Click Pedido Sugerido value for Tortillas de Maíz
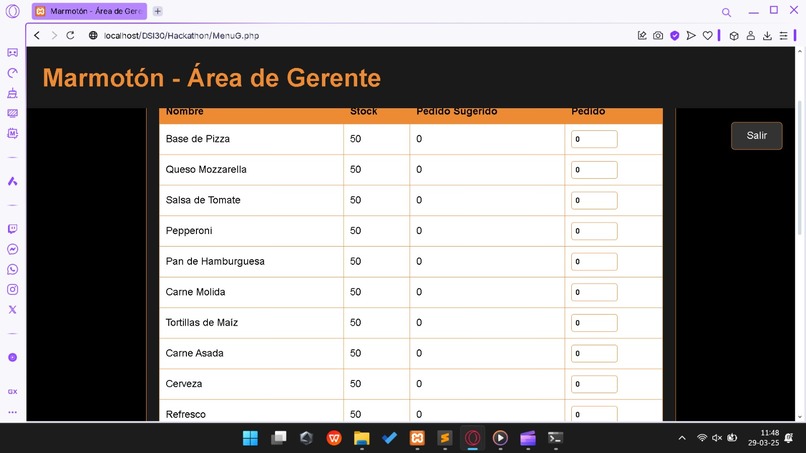The width and height of the screenshot is (806, 453). 419,322
